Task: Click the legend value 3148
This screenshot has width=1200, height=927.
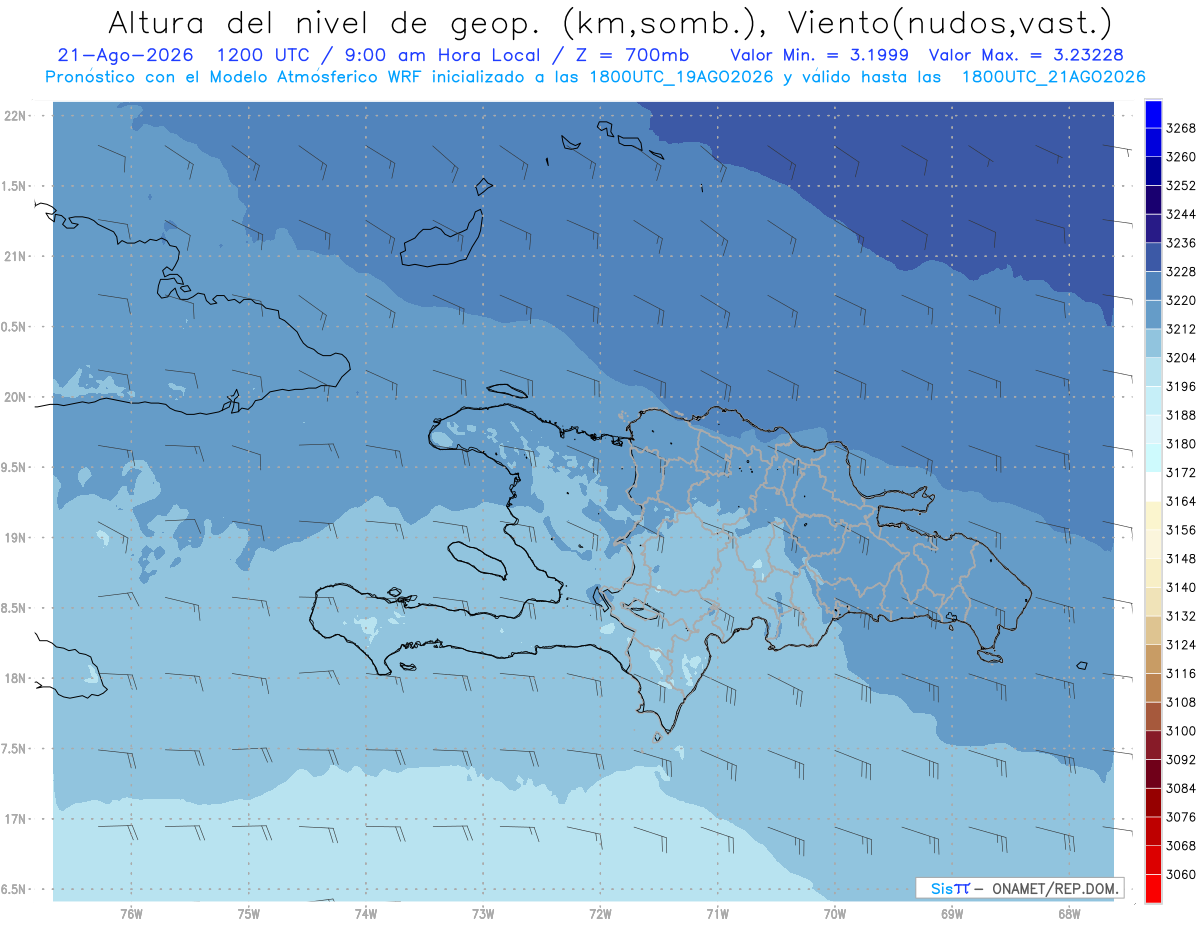Action: [x=1181, y=558]
